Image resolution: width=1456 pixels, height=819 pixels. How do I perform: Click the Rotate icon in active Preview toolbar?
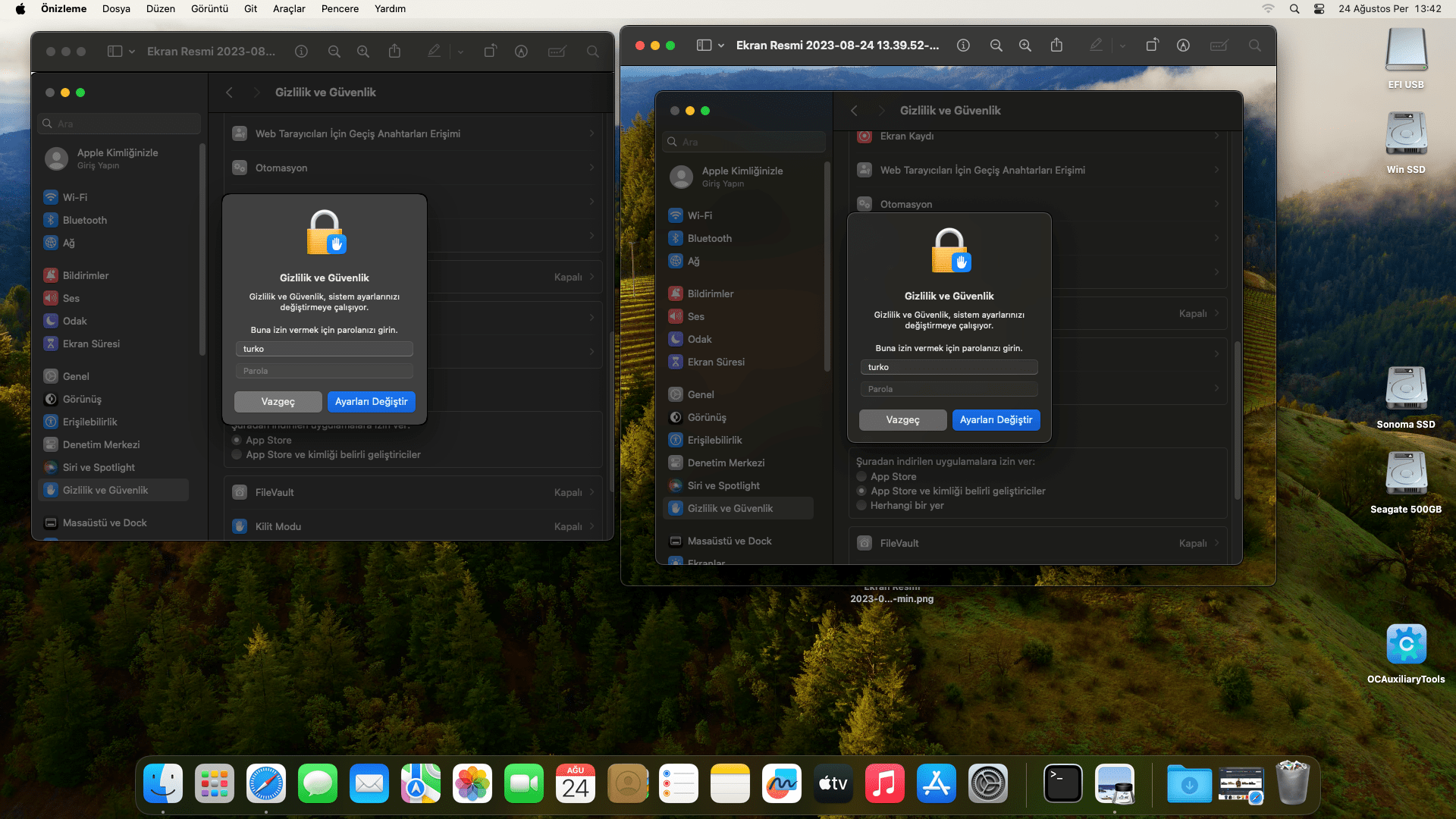(x=1152, y=45)
